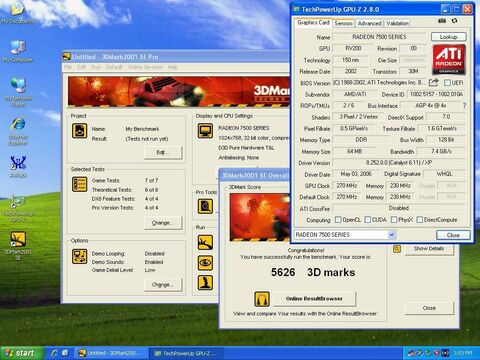Switch to the Validation tab
480x360 pixels.
click(397, 23)
